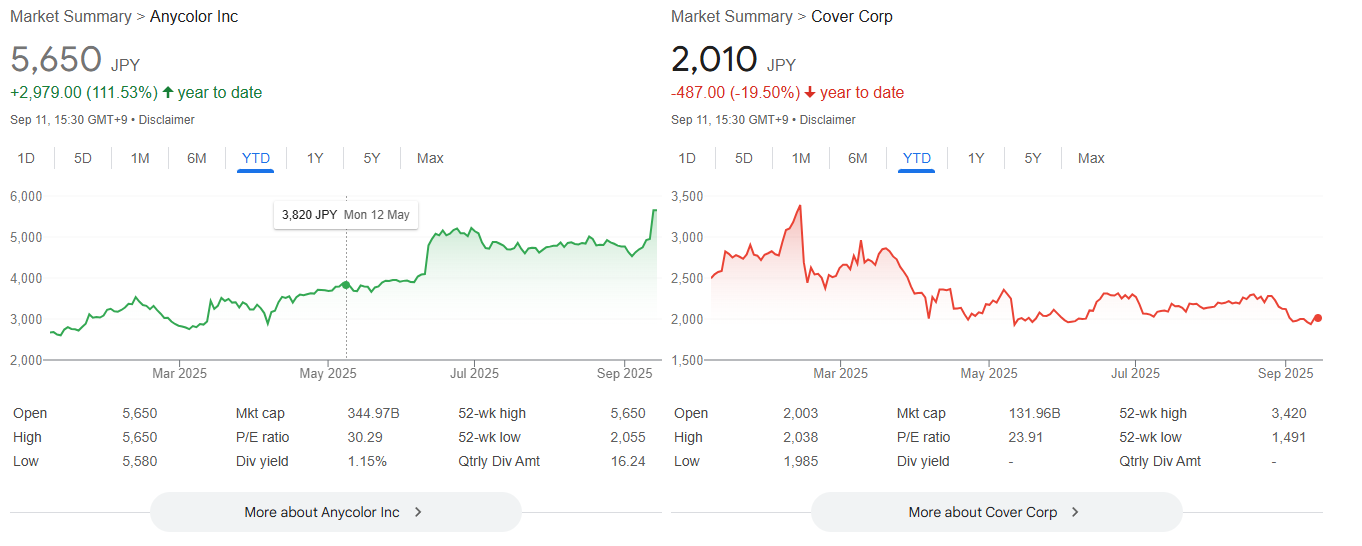This screenshot has width=1362, height=546.
Task: Click the red down arrow beside Cover change
Action: point(810,93)
